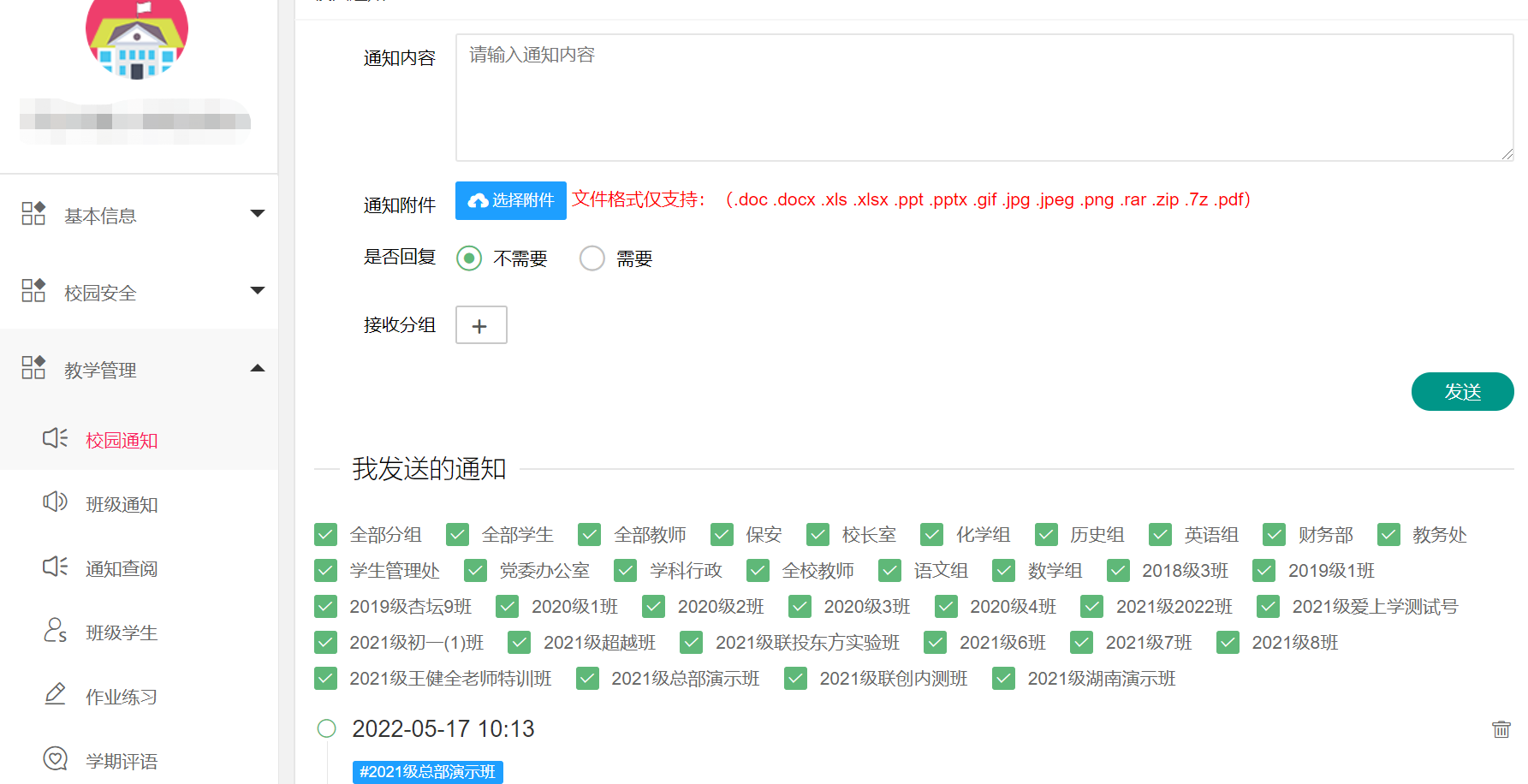This screenshot has width=1528, height=784.
Task: Click into the 通知内容 text area
Action: 984,98
